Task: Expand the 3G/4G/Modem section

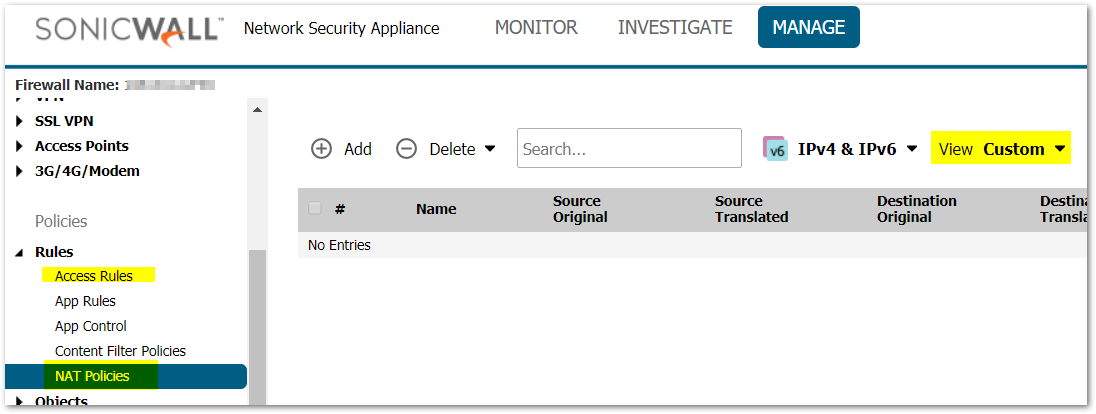Action: (22, 171)
